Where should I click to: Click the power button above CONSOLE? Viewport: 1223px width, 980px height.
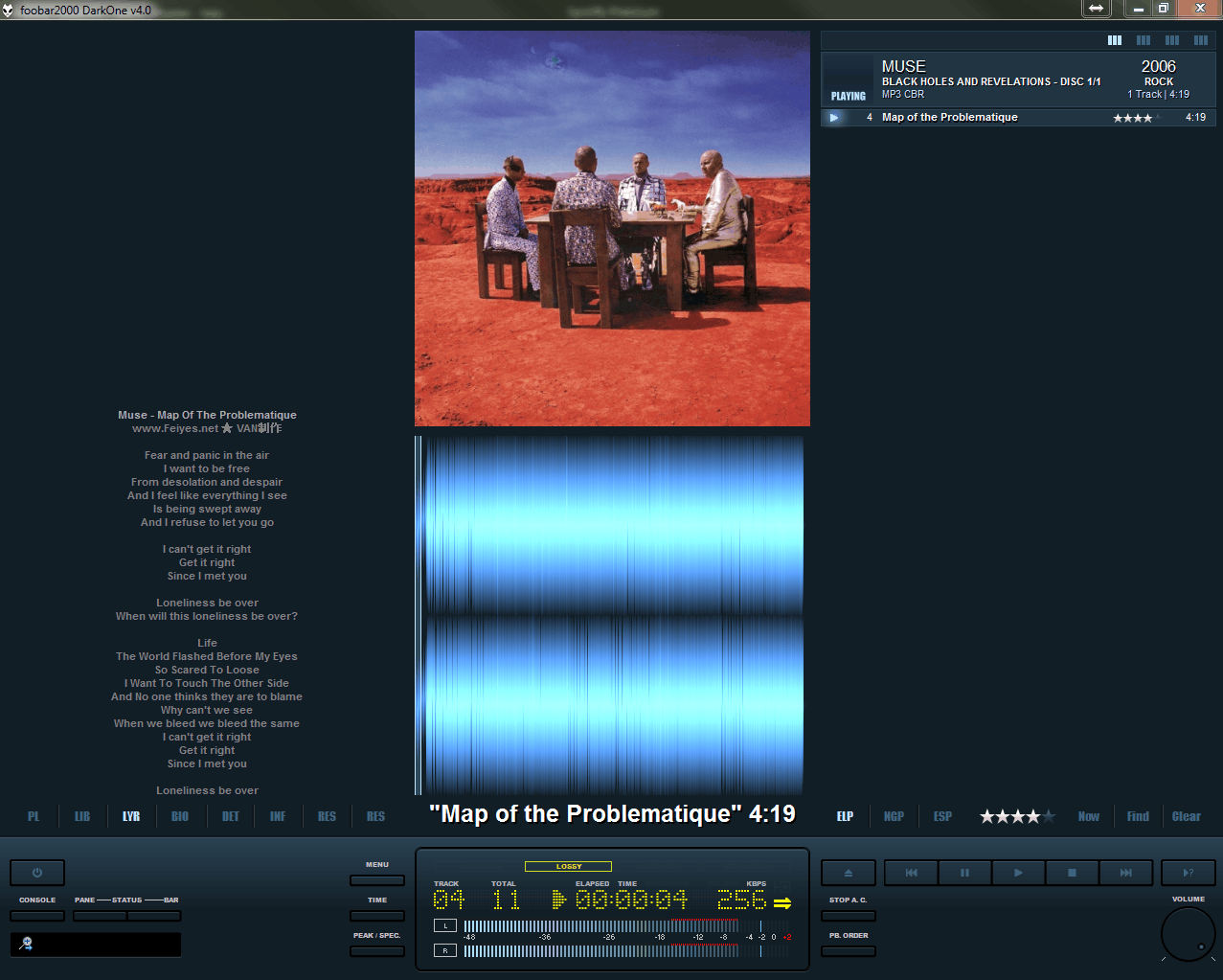coord(37,873)
